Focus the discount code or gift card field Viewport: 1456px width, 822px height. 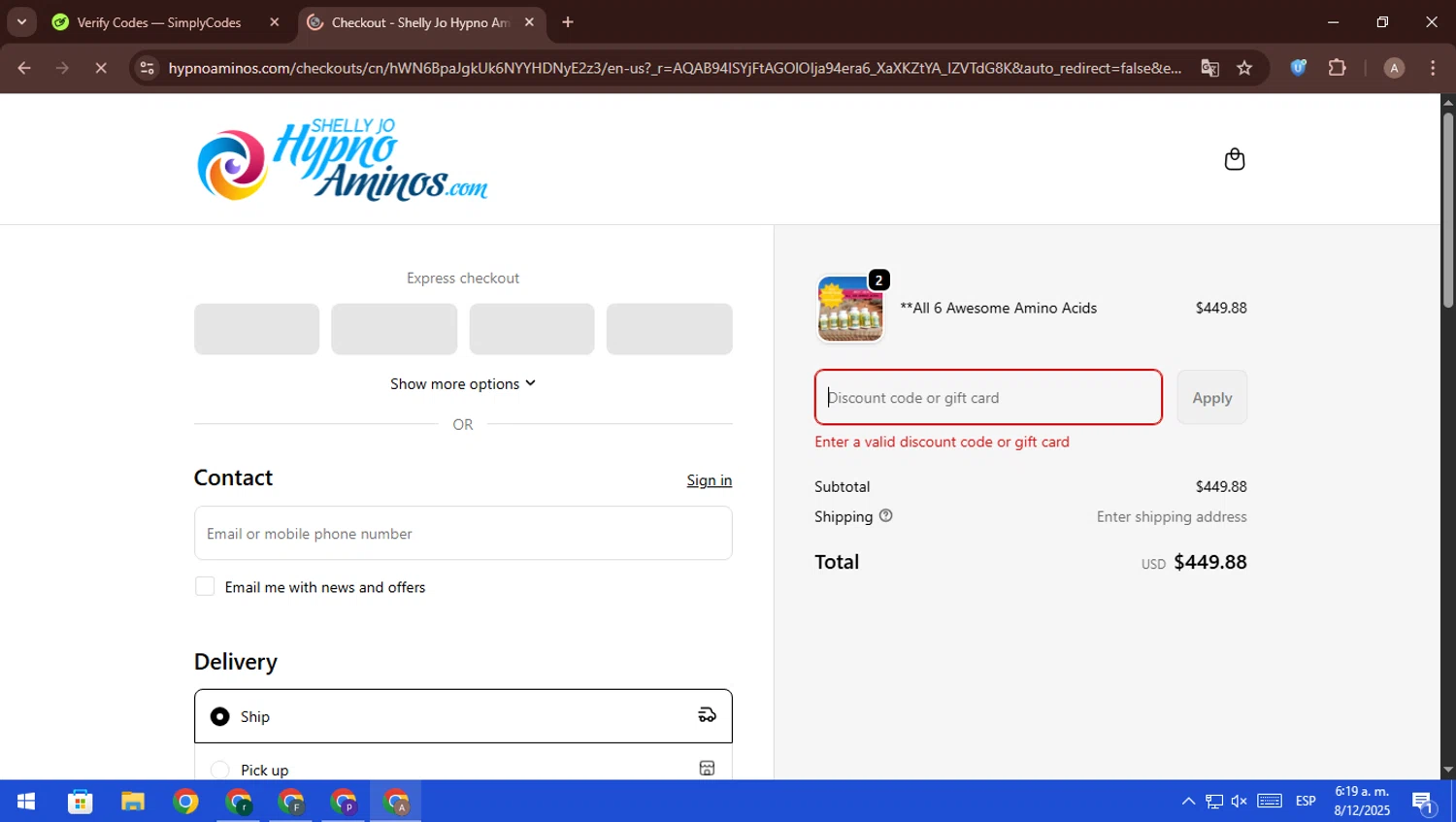[x=988, y=397]
